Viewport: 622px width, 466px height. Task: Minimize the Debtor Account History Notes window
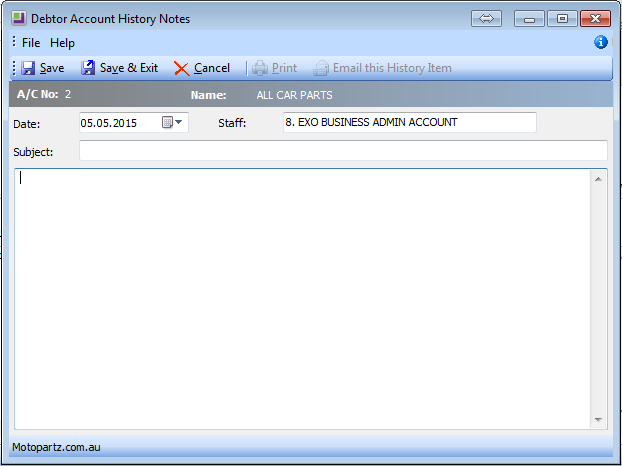(529, 19)
